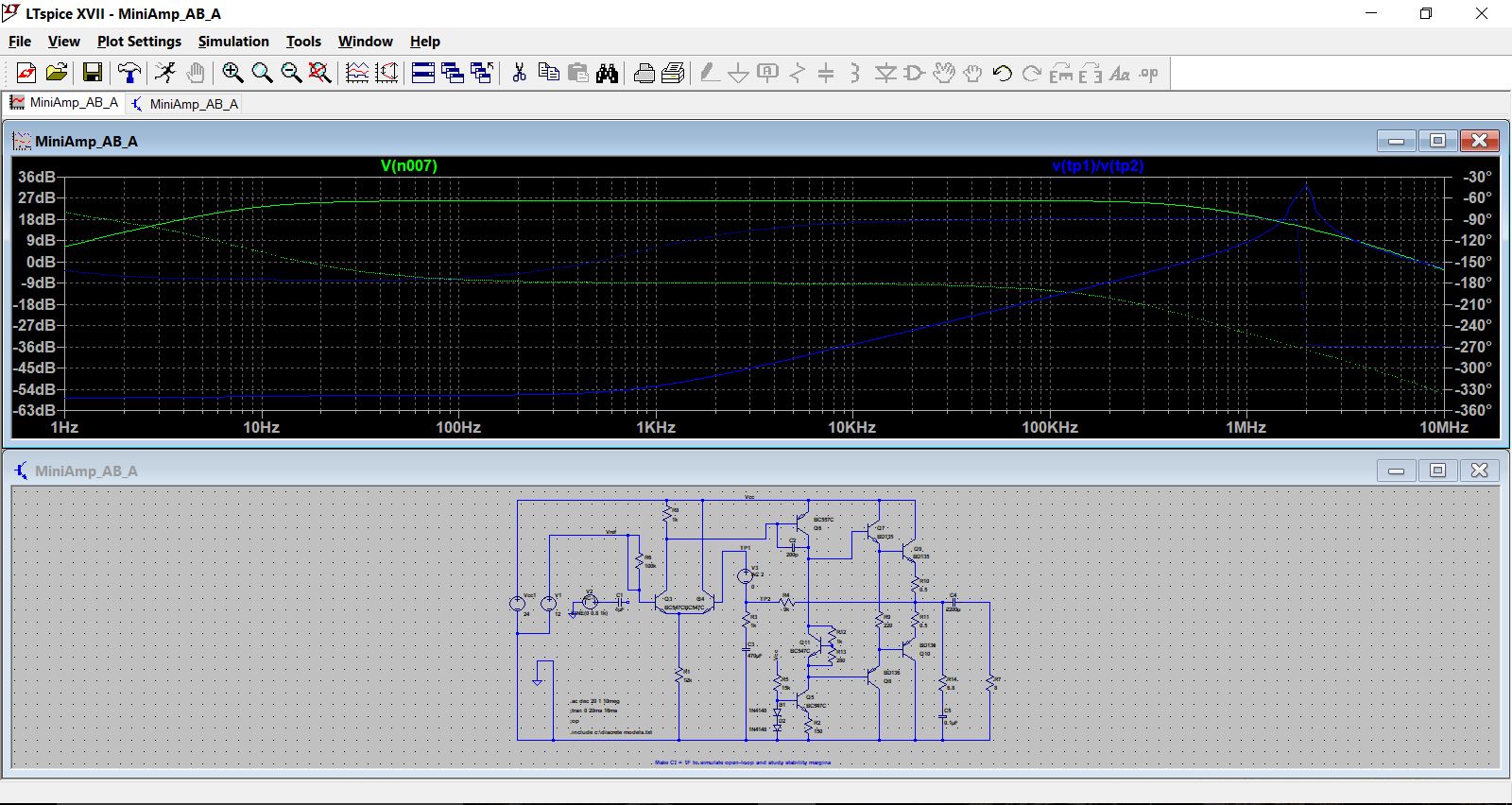Maximize the waveform plot child window

(1437, 141)
